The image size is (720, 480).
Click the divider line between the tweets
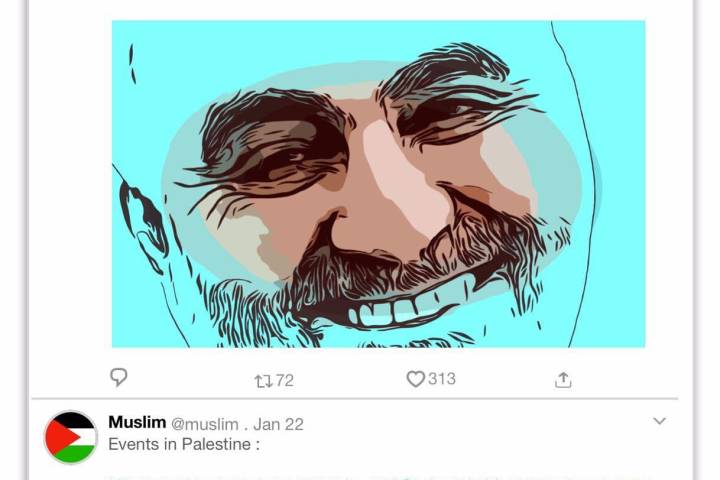(360, 399)
